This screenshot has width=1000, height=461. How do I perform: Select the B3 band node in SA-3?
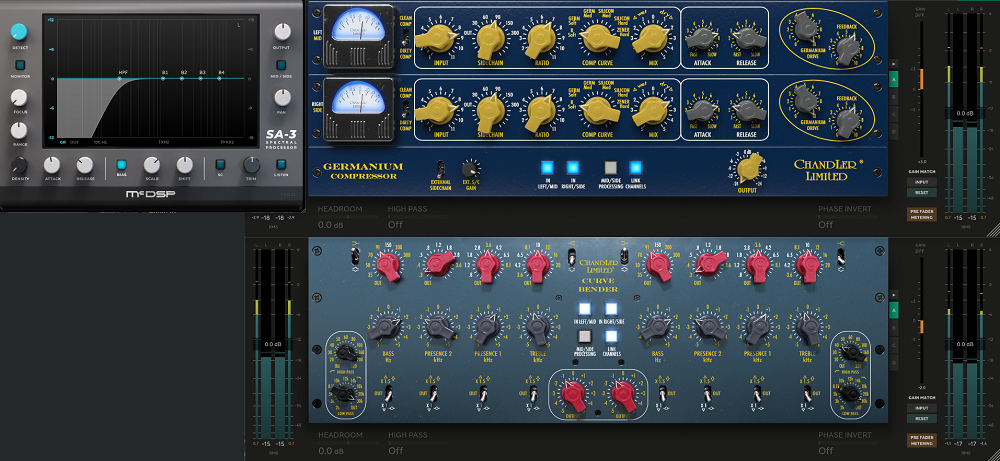point(202,78)
